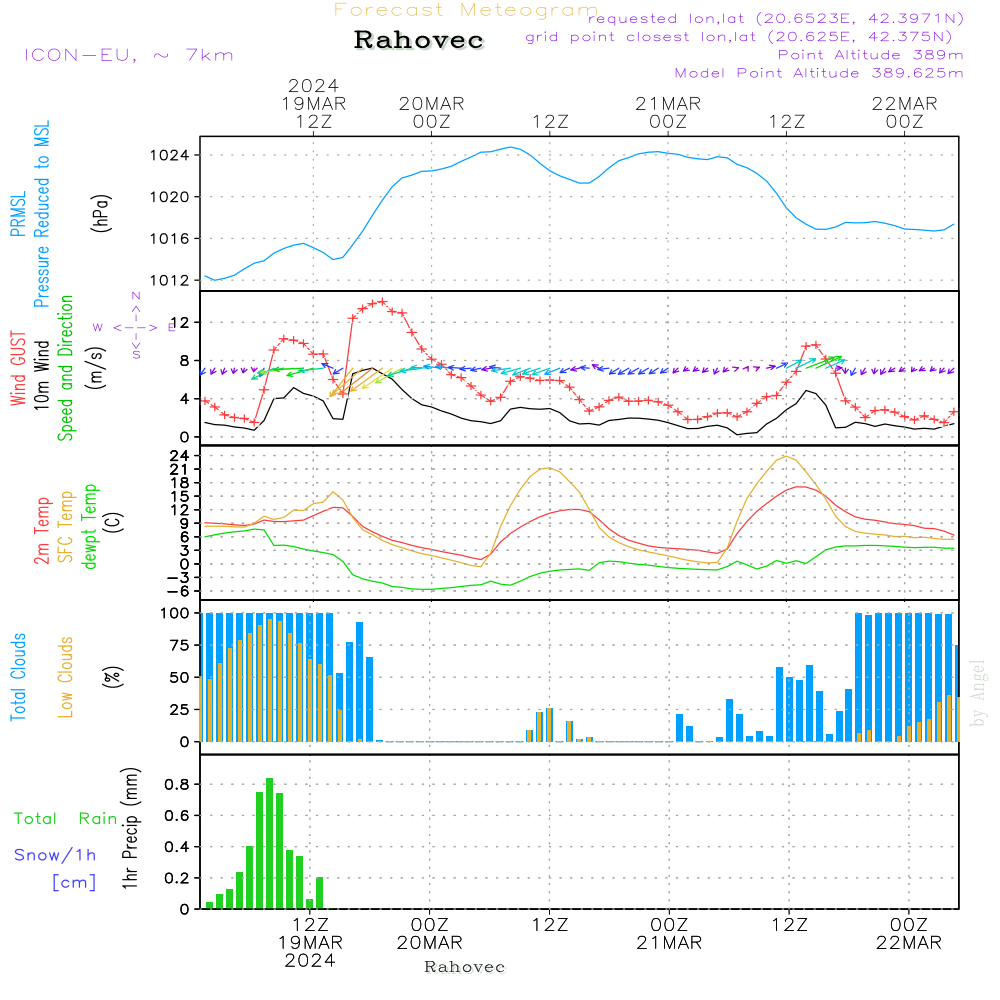Viewport: 1000px width, 1000px height.
Task: Click the red Wind GUST legend label
Action: point(18,370)
